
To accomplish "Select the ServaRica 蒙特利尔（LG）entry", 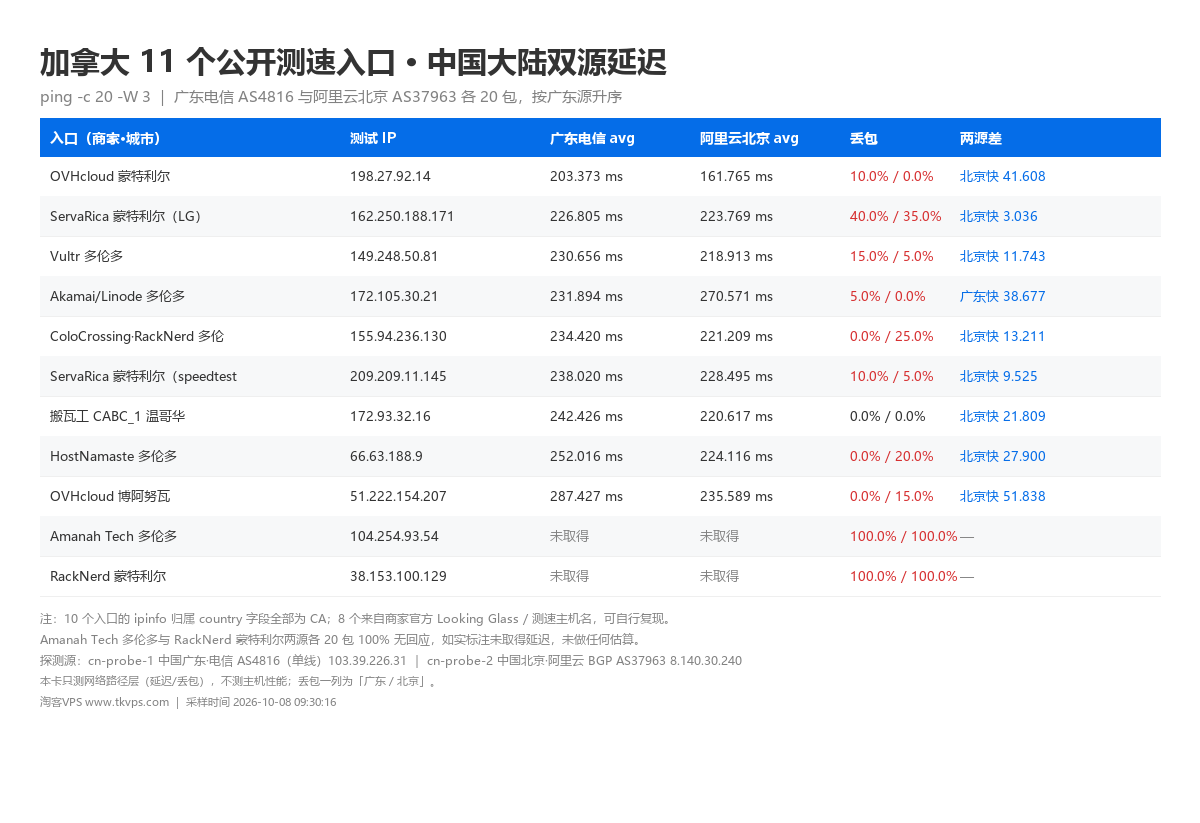I will point(128,216).
